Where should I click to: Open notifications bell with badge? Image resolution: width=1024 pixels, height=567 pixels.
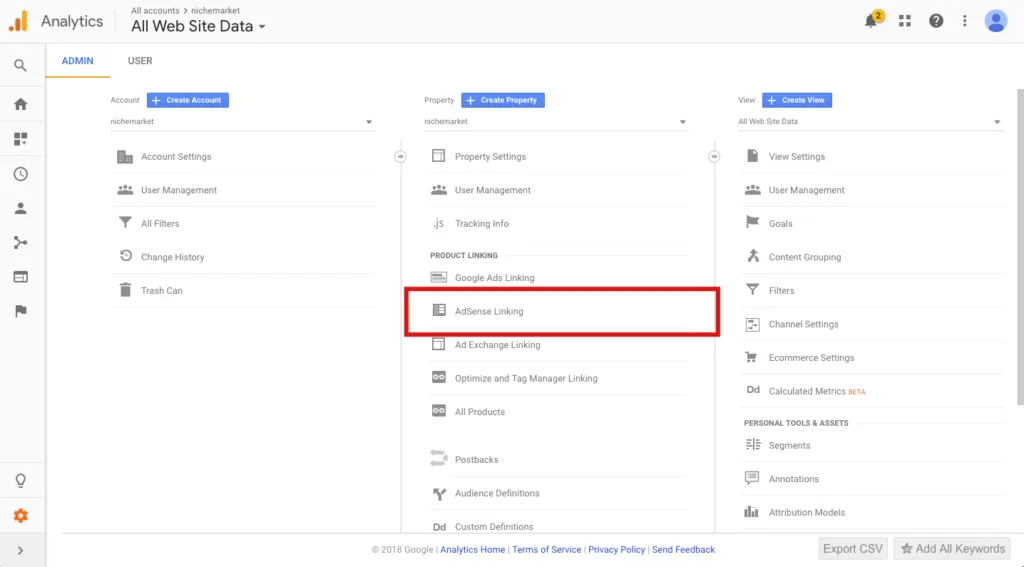(873, 20)
